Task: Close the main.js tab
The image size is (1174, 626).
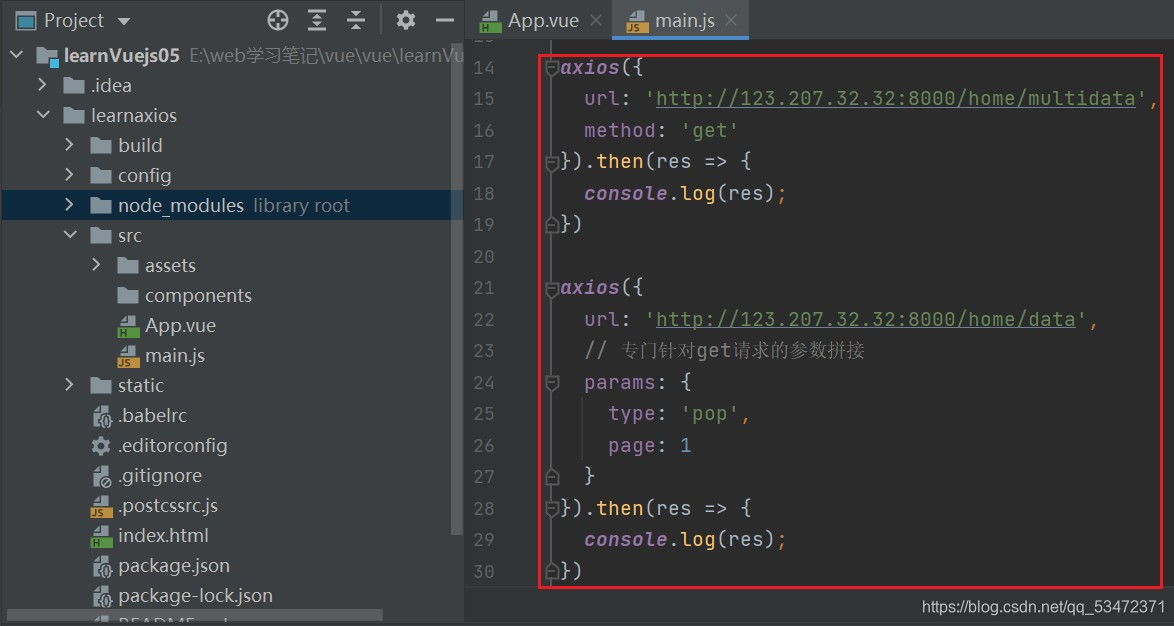Action: (x=732, y=20)
